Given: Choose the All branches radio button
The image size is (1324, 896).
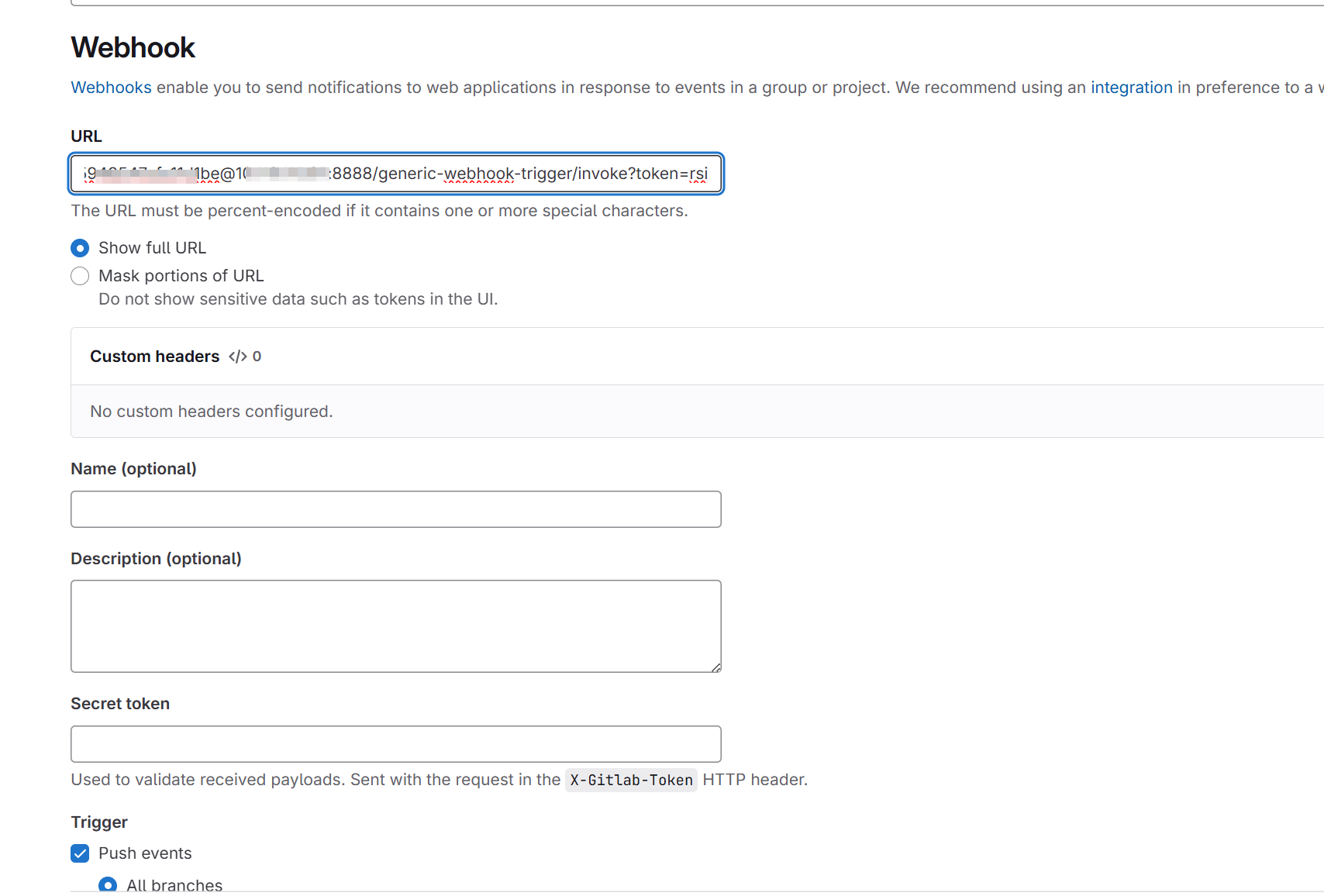Looking at the screenshot, I should (x=108, y=885).
